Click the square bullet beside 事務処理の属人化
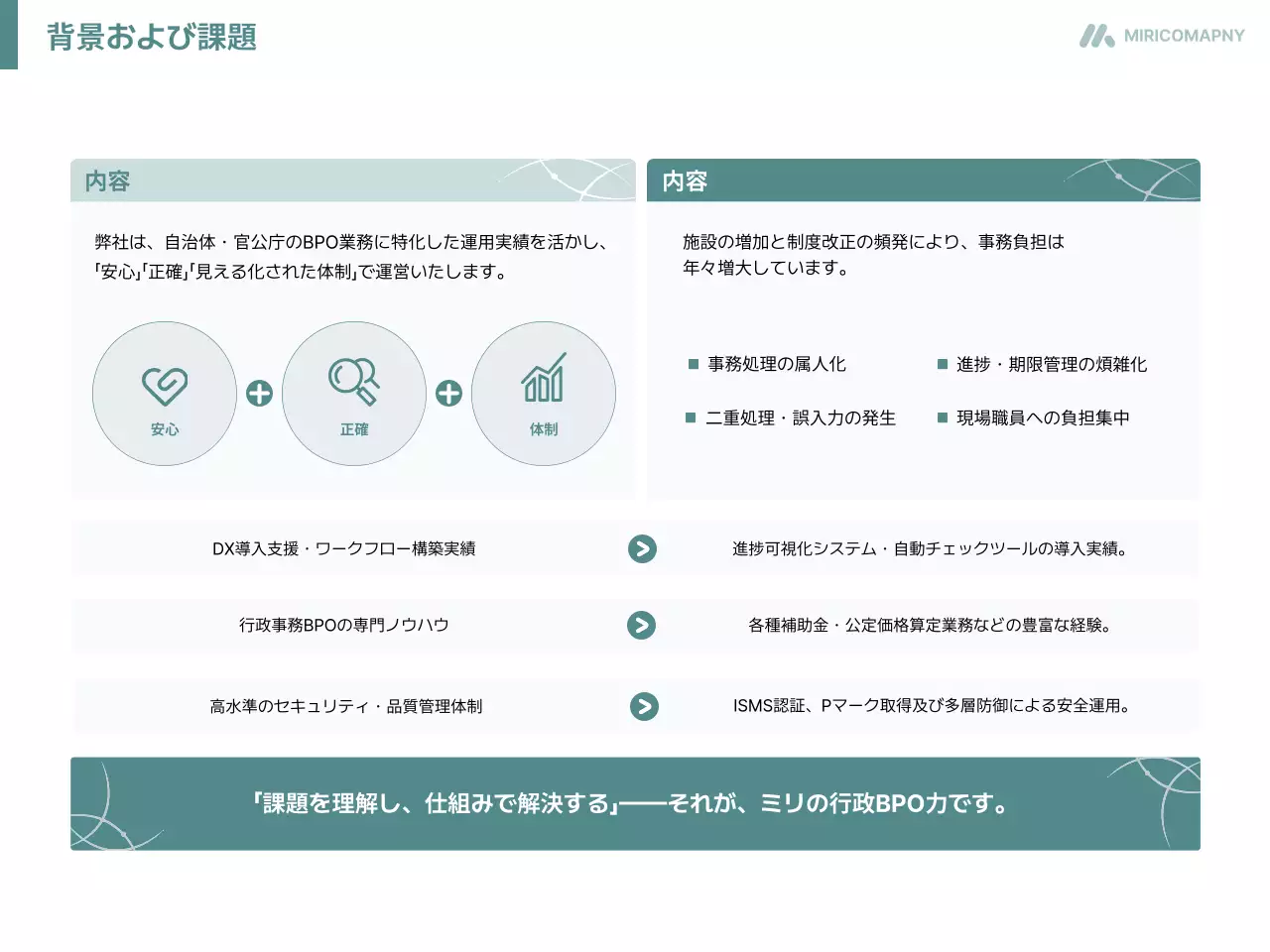The height and width of the screenshot is (952, 1270). (692, 364)
